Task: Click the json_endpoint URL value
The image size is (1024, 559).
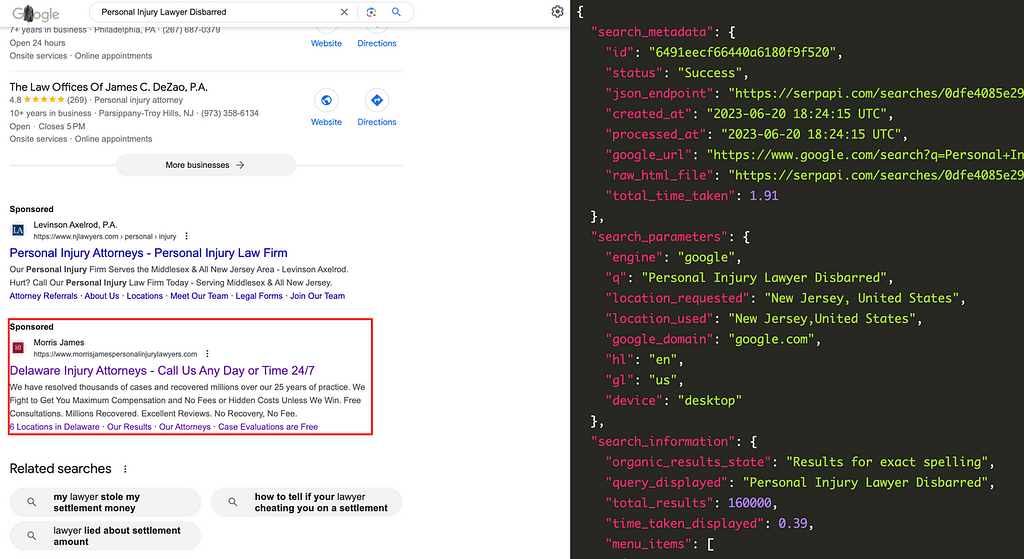Action: click(876, 93)
